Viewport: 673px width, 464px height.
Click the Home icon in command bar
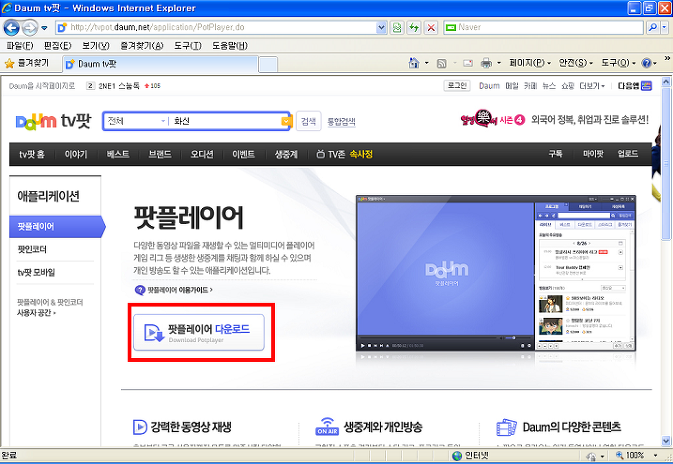pyautogui.click(x=414, y=63)
